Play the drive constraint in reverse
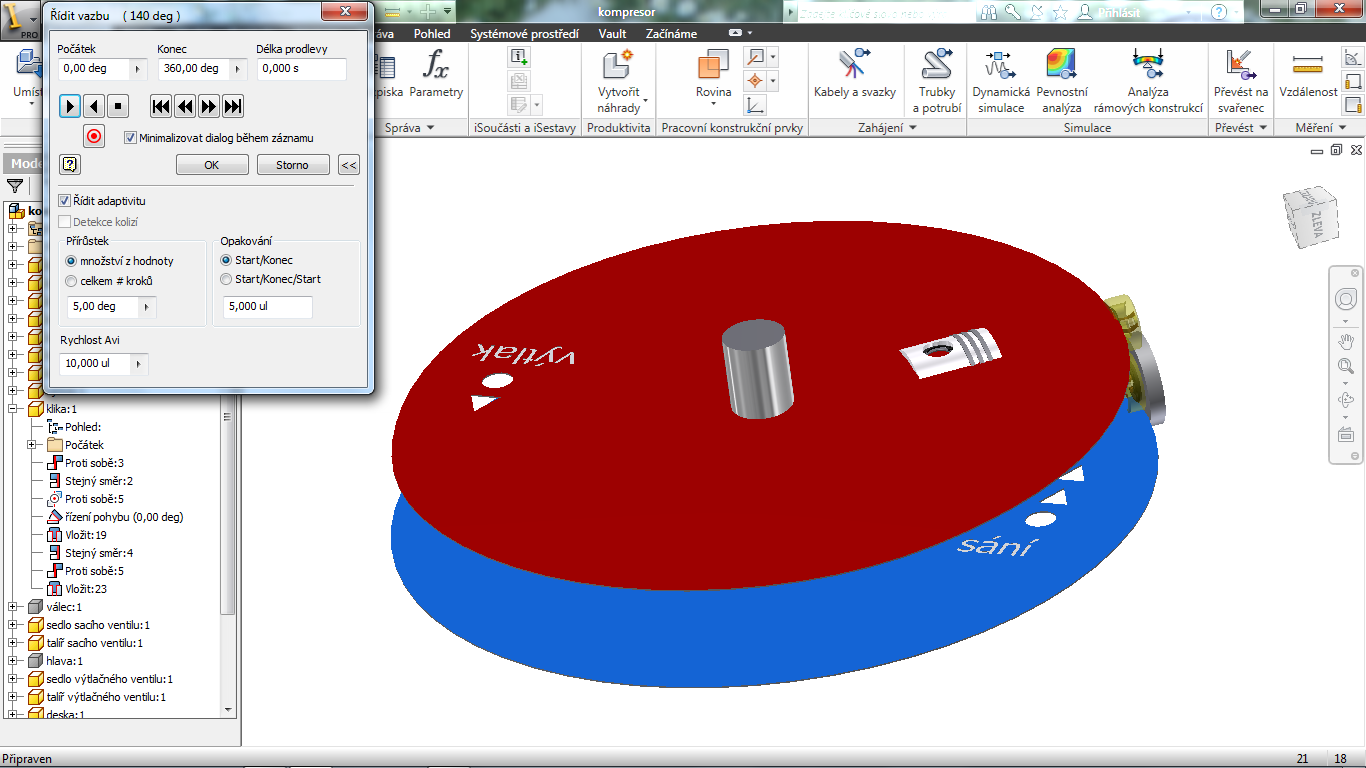 pos(93,106)
